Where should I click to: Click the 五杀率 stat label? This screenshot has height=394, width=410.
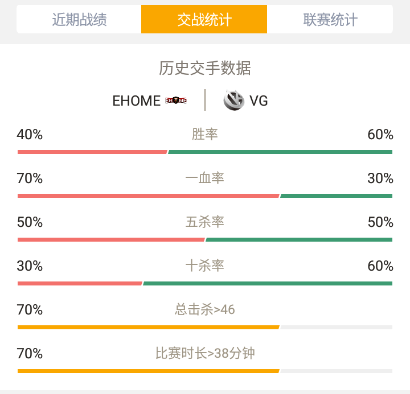point(205,222)
